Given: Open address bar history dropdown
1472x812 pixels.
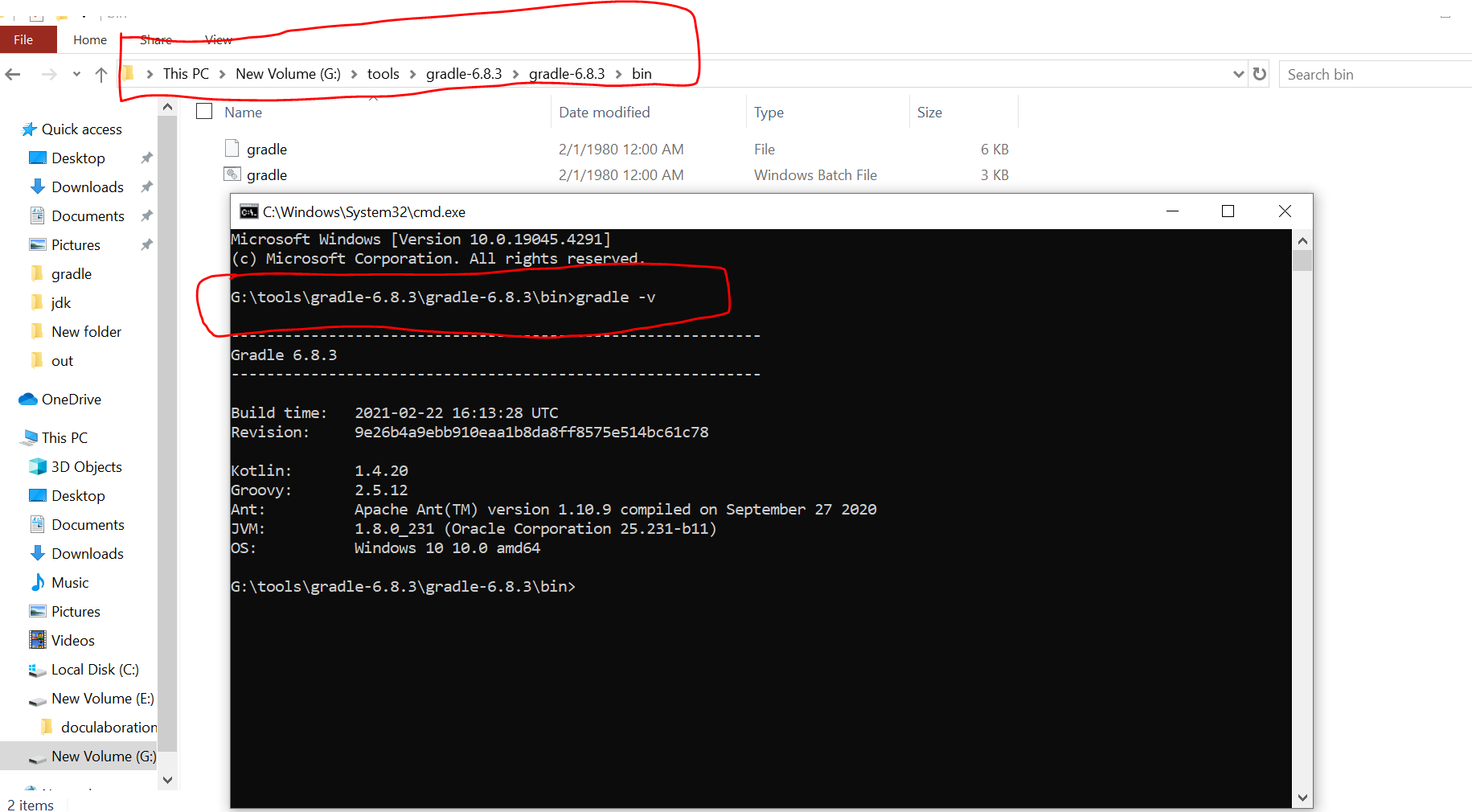Looking at the screenshot, I should click(x=1238, y=74).
